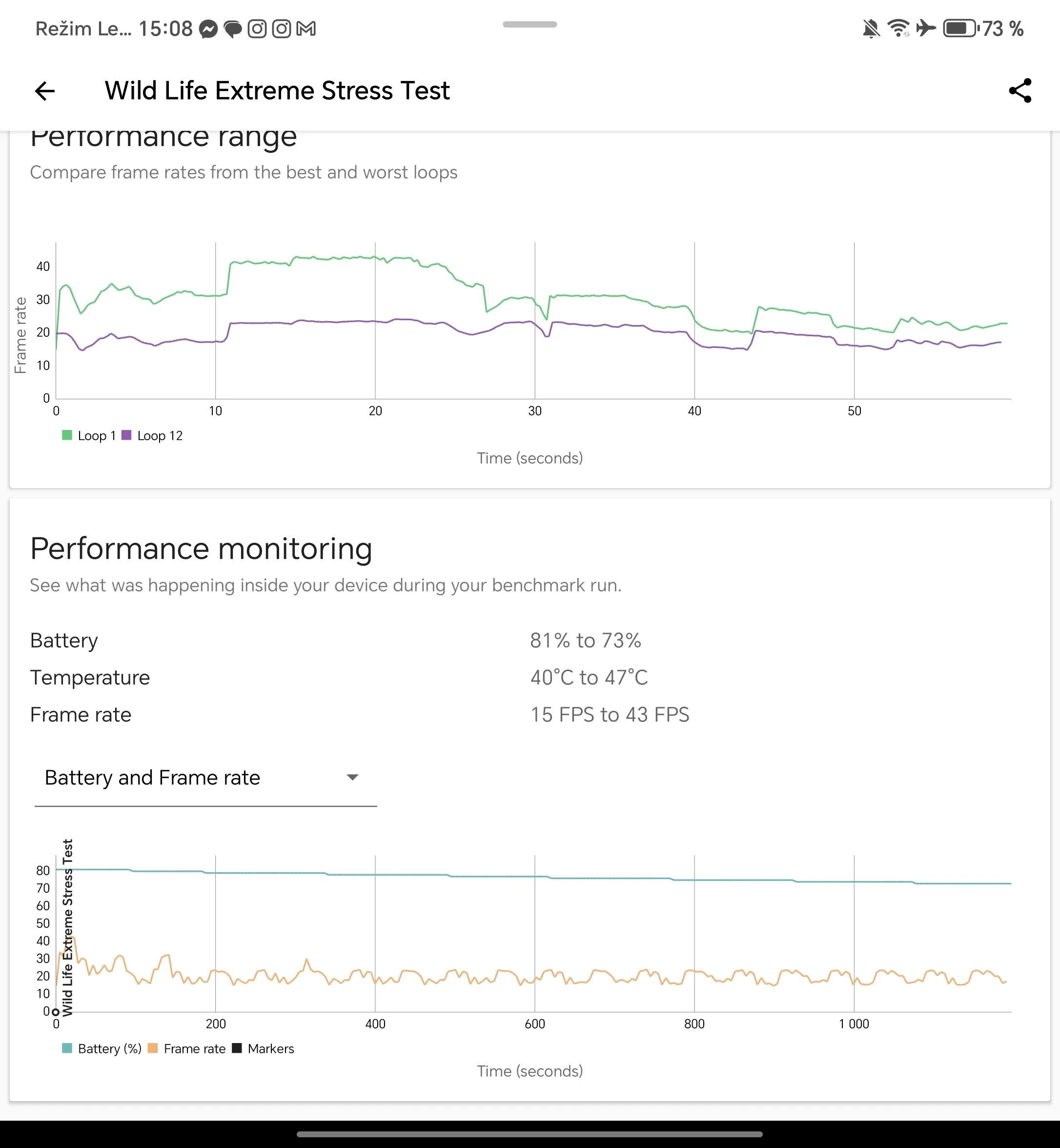Toggle Loop 12 legend series

coord(153,436)
